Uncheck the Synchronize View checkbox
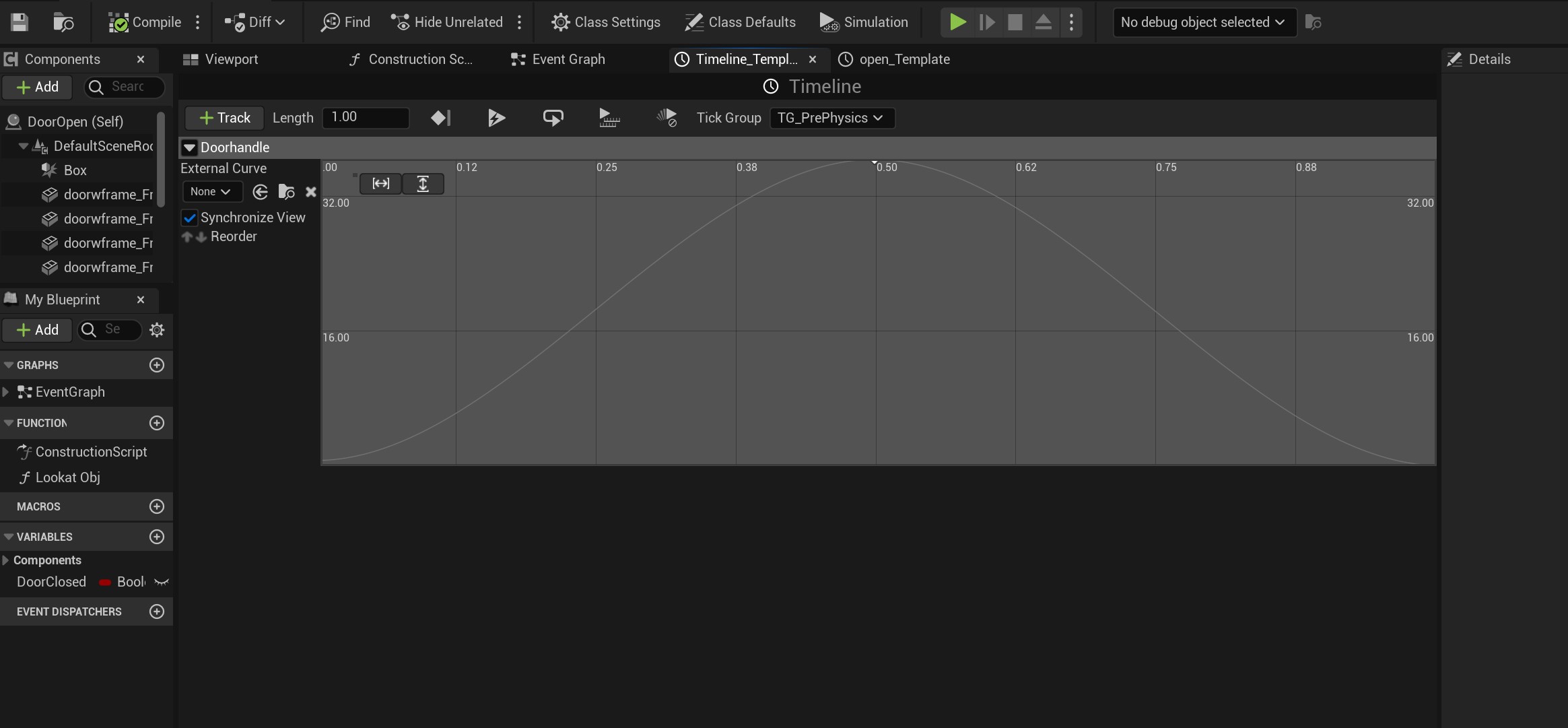 coord(190,218)
